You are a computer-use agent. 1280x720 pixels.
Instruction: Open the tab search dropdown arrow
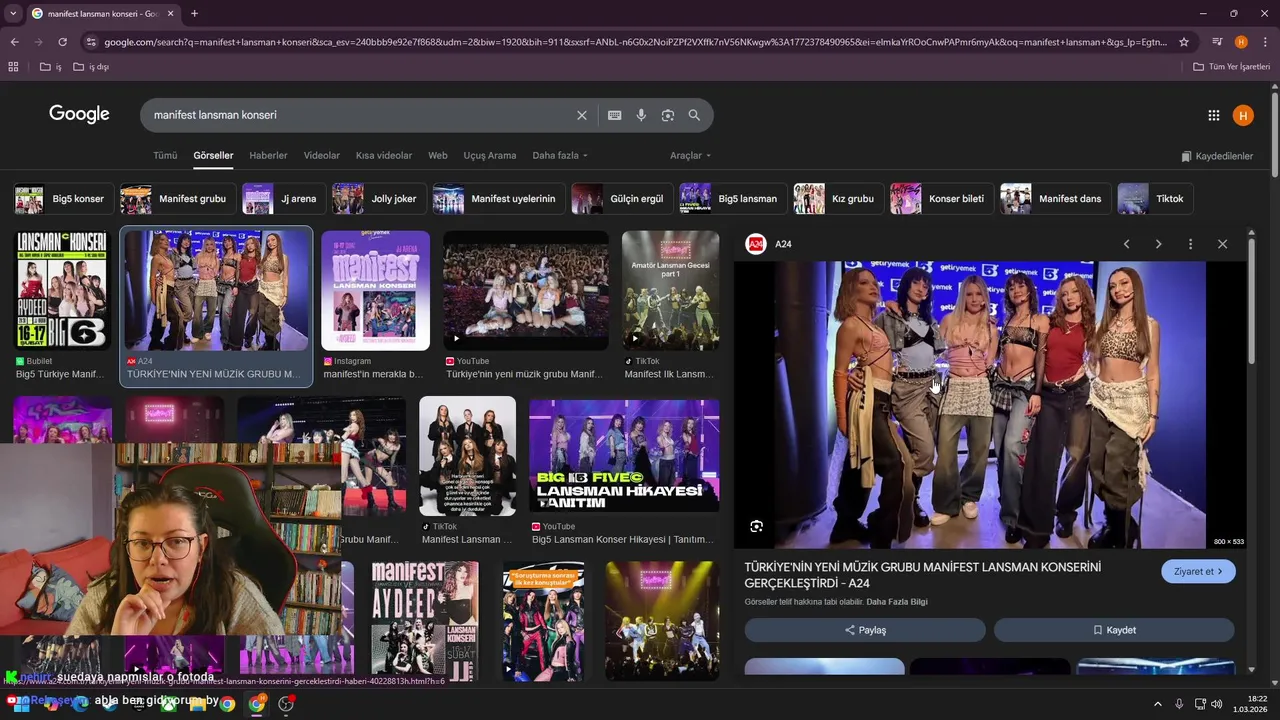[x=13, y=13]
